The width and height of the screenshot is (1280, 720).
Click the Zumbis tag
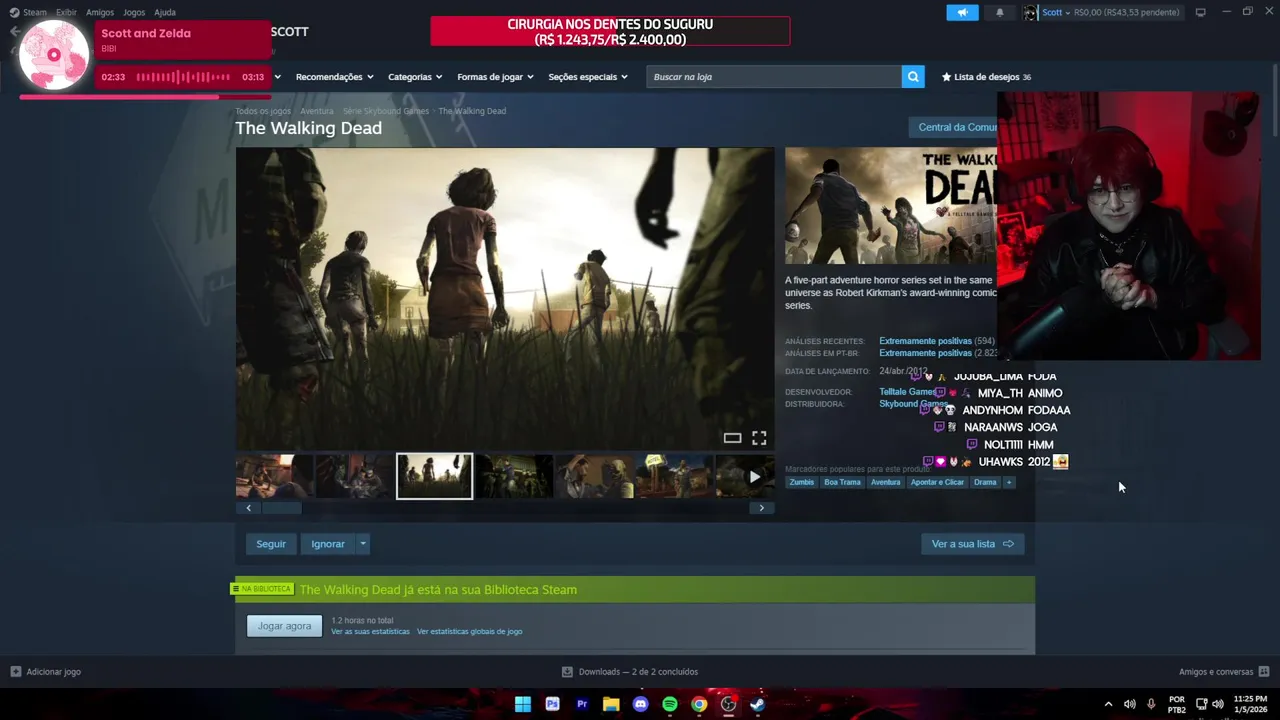tap(802, 482)
